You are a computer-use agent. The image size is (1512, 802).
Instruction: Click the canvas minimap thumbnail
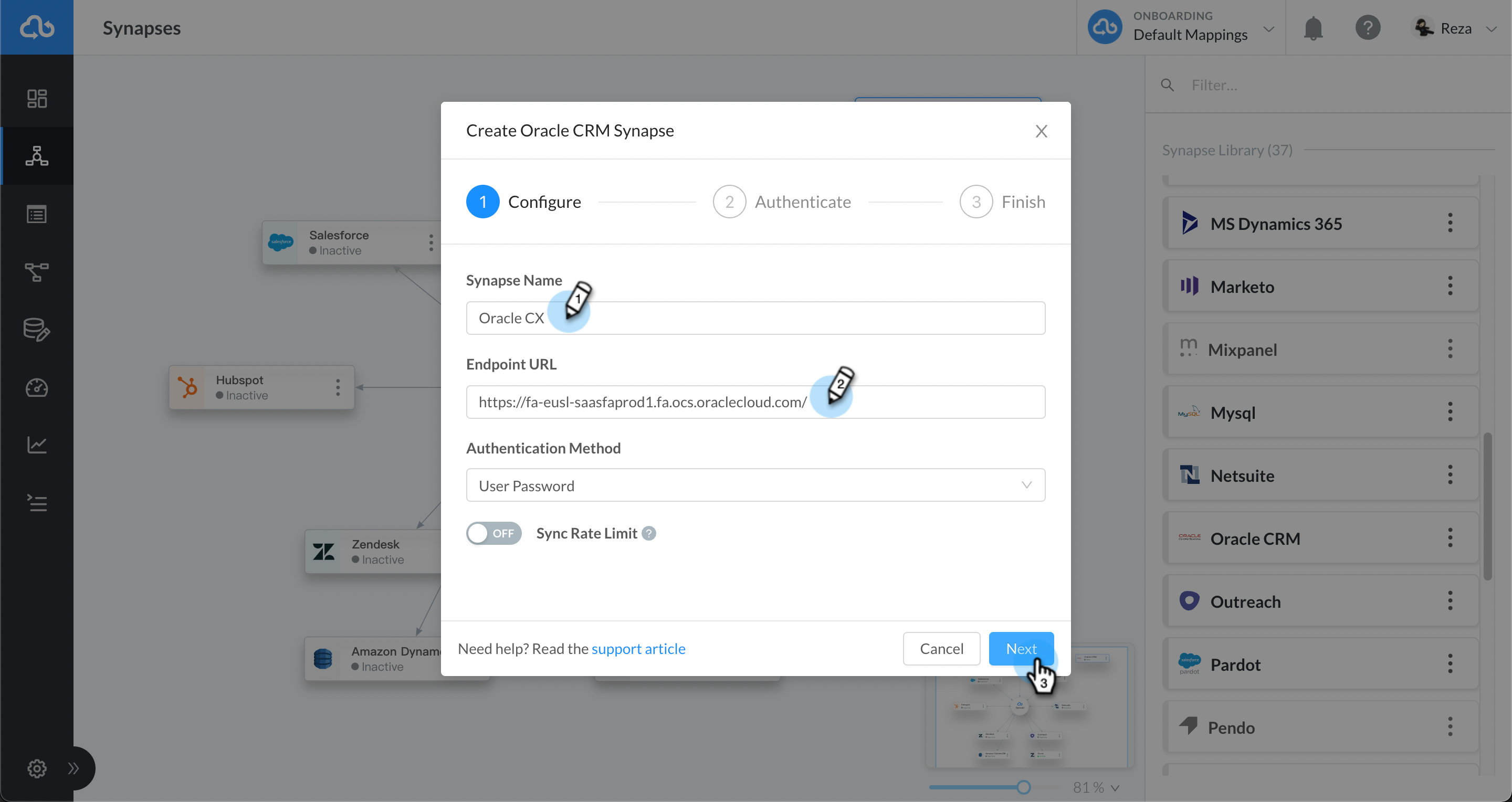click(1030, 706)
